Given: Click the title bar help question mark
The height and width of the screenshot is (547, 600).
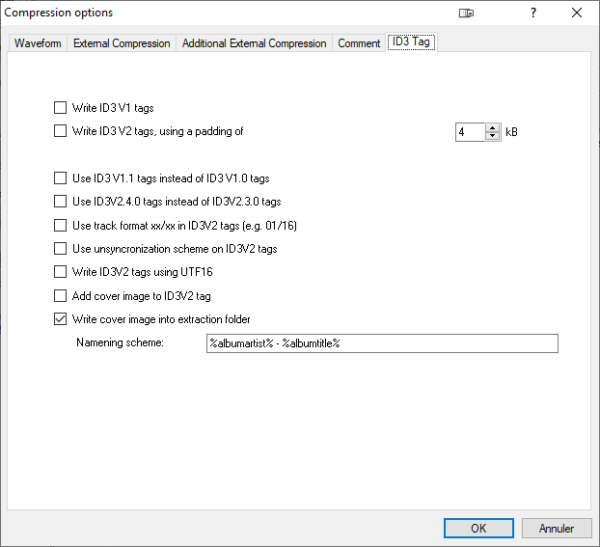Looking at the screenshot, I should click(533, 13).
